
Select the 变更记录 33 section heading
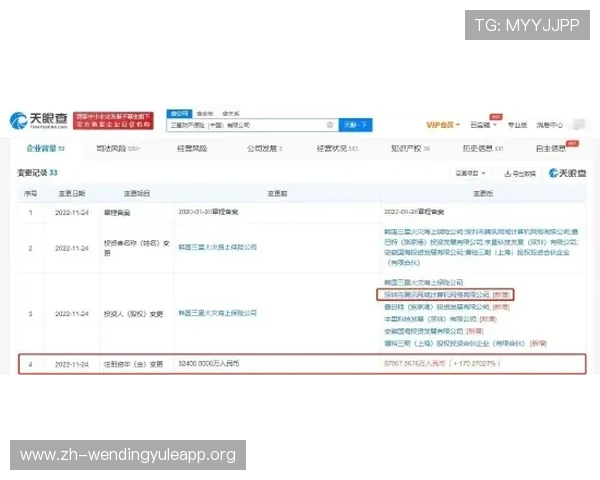tap(37, 173)
